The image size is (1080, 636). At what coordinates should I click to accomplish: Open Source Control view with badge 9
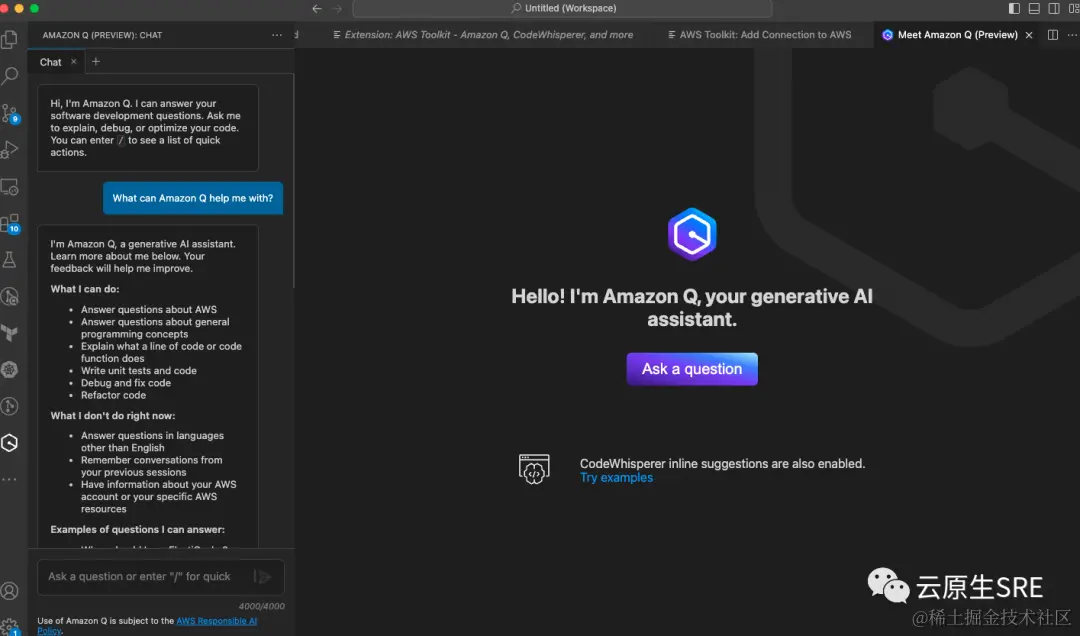[10, 114]
